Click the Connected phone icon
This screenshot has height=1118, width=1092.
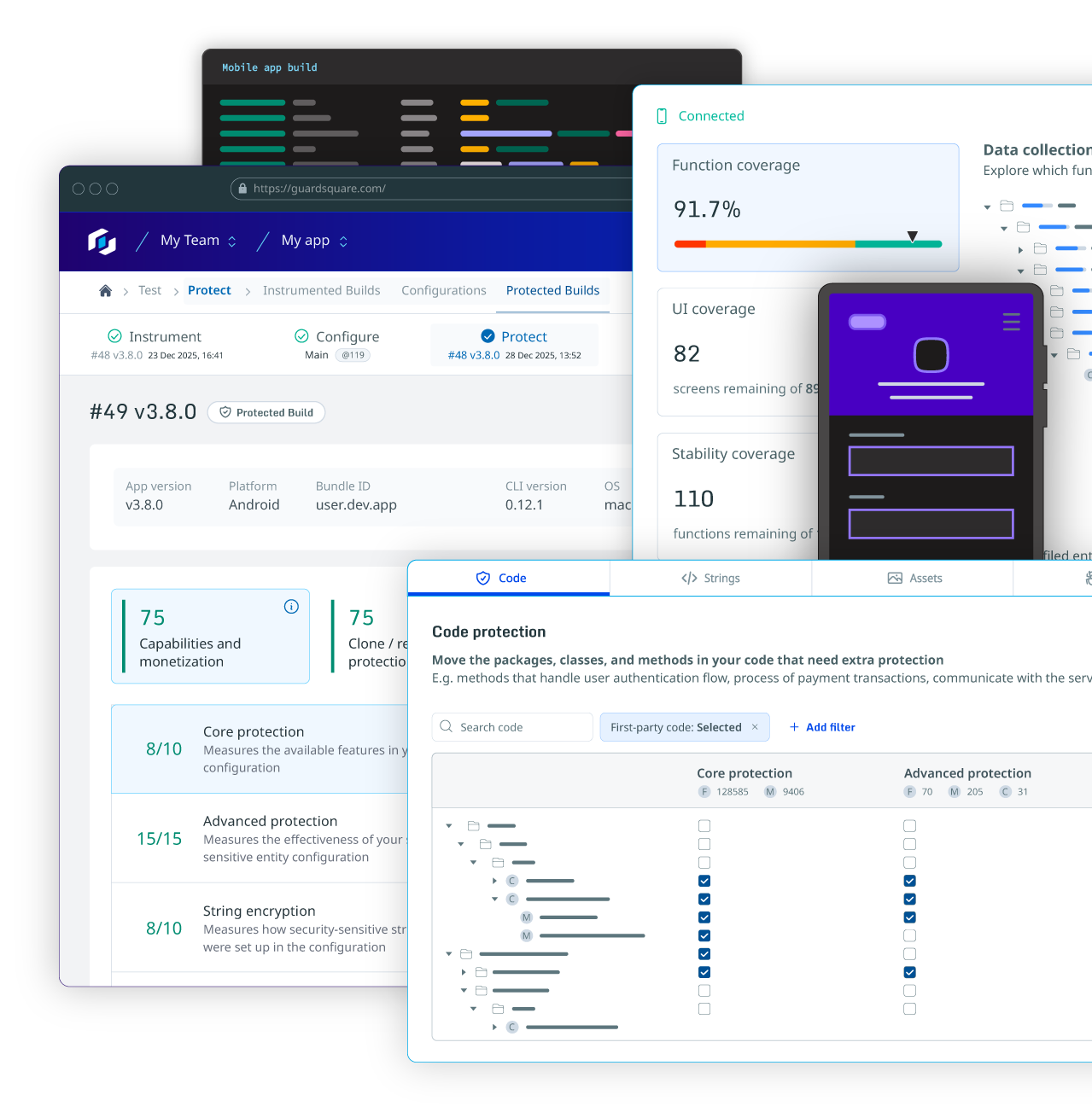pyautogui.click(x=662, y=115)
